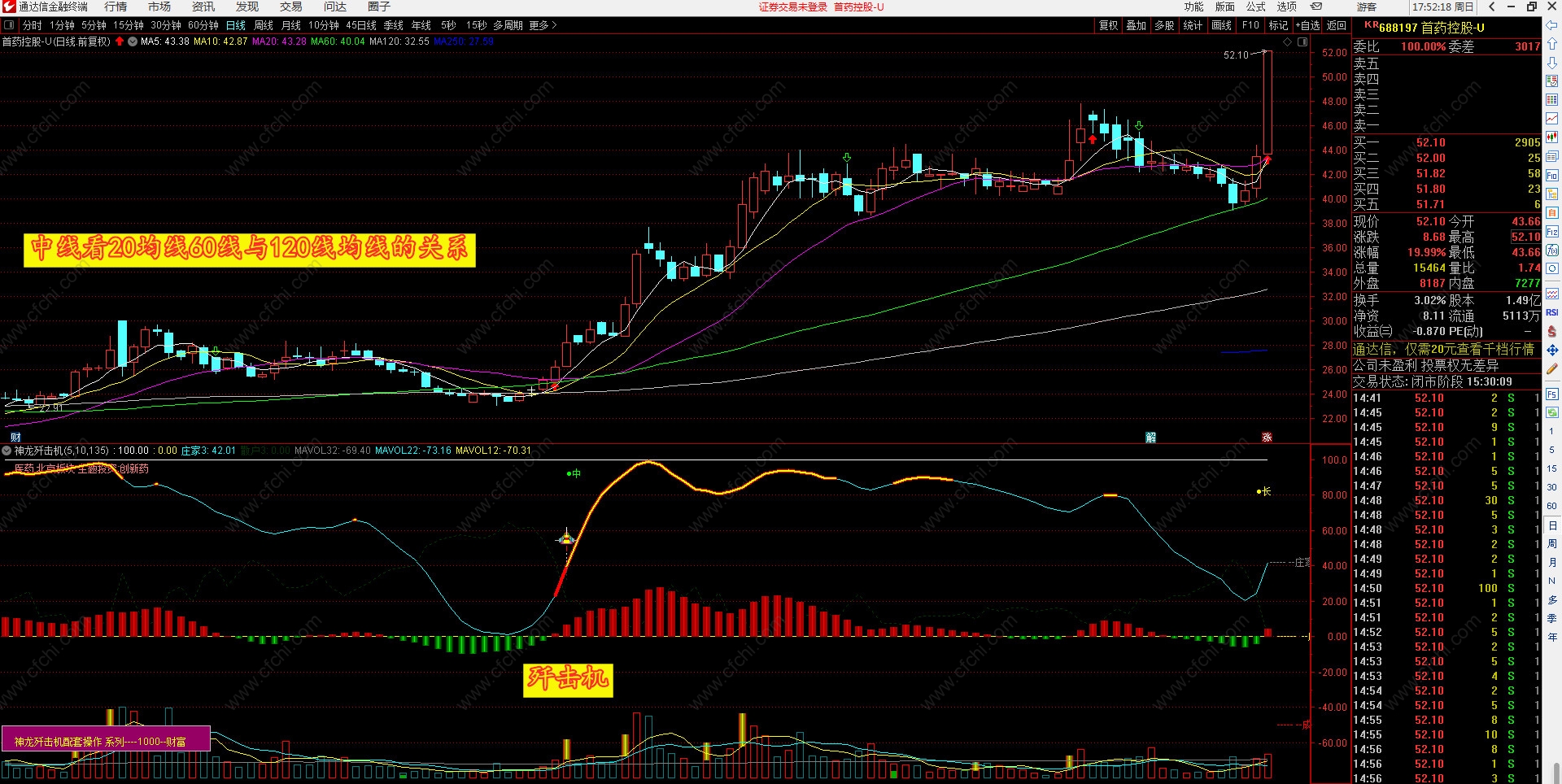Open the 交易 menu
The width and height of the screenshot is (1562, 784).
(x=291, y=7)
